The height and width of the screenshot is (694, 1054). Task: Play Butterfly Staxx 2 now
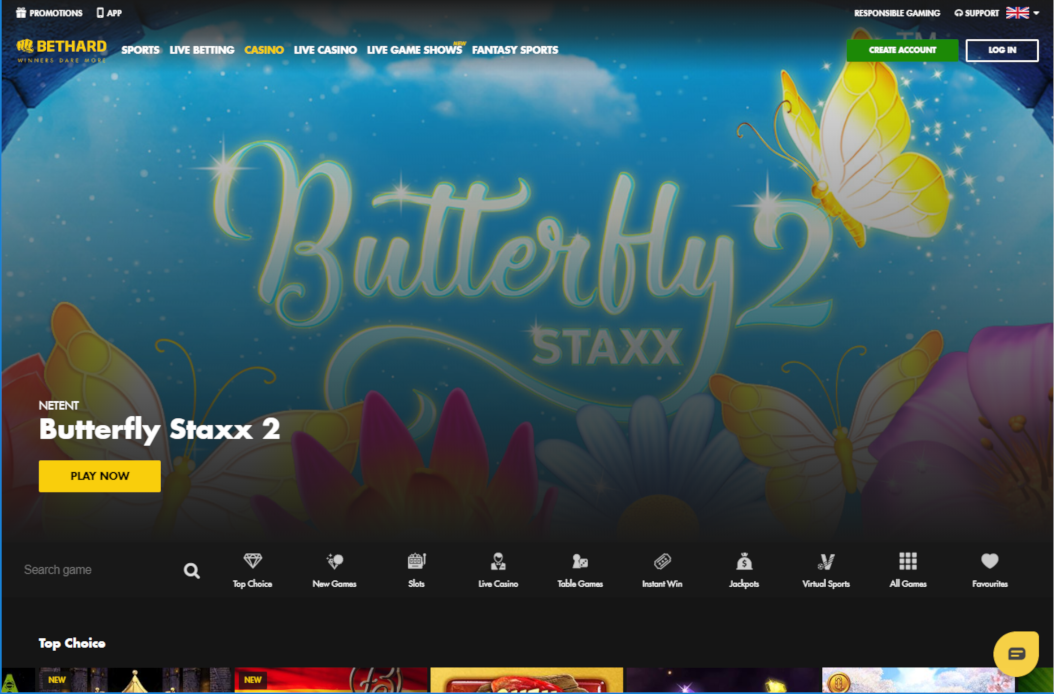[x=99, y=476]
